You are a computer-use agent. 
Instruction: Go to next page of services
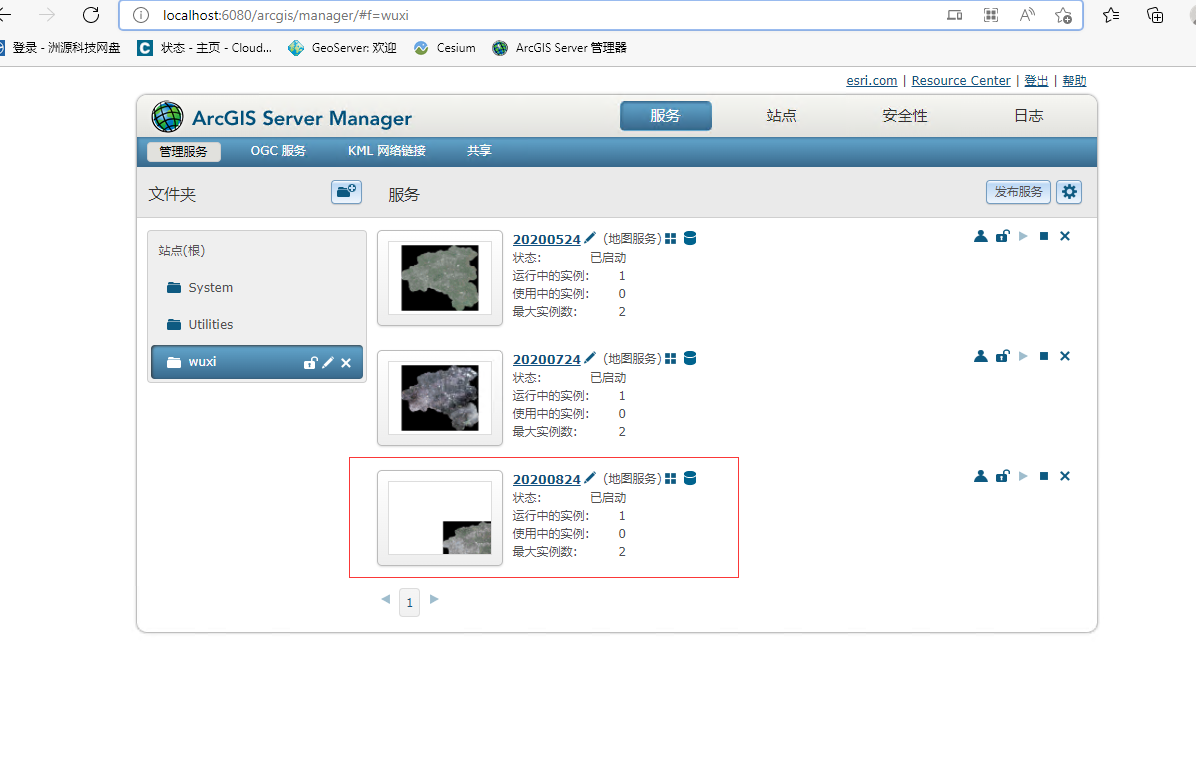pyautogui.click(x=434, y=599)
